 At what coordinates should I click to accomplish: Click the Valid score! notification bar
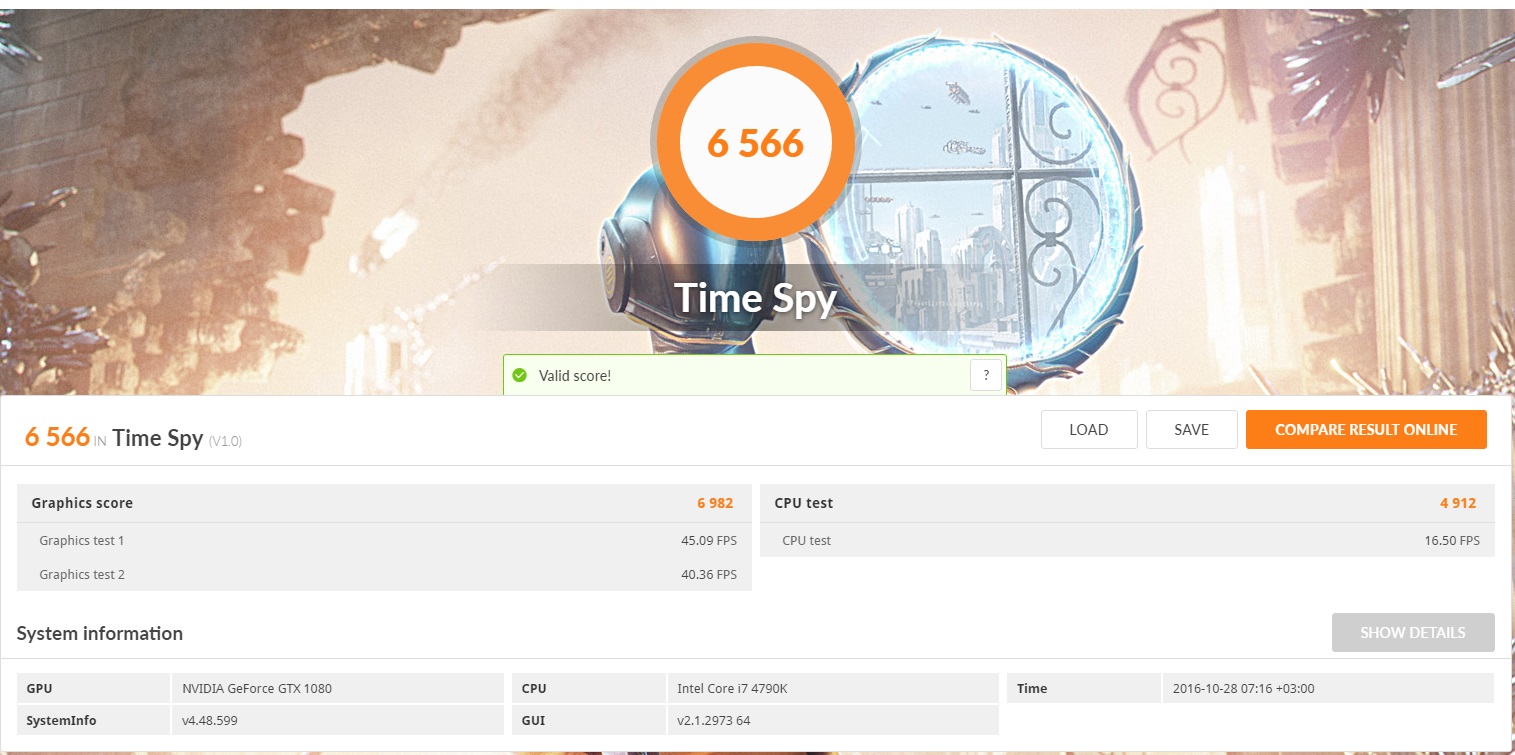tap(755, 375)
